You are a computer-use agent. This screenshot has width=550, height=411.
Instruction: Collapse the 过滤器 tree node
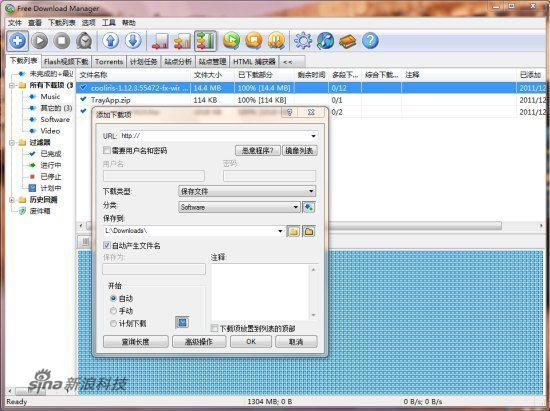(12, 142)
